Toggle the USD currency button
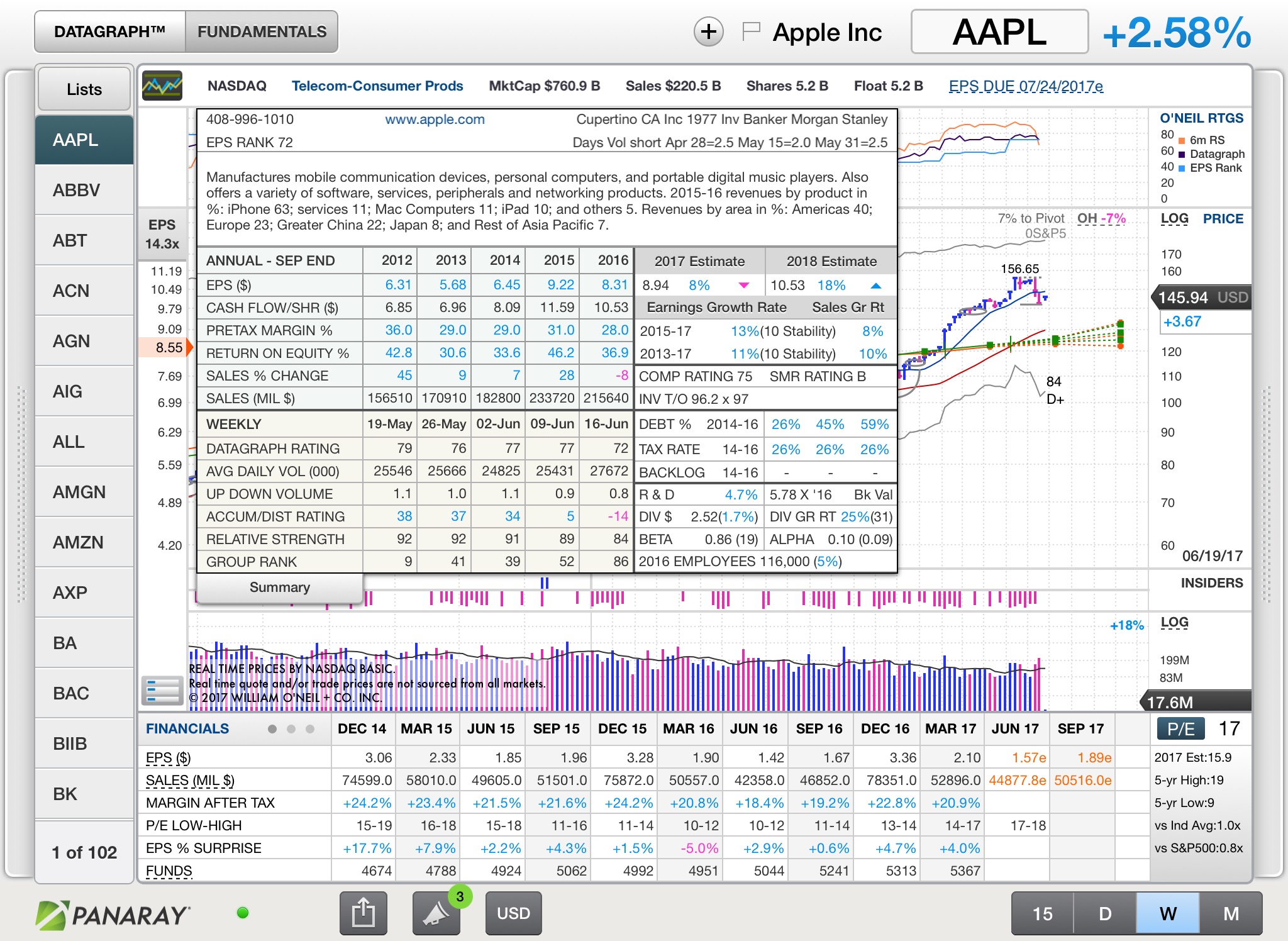1288x941 pixels. pos(513,913)
